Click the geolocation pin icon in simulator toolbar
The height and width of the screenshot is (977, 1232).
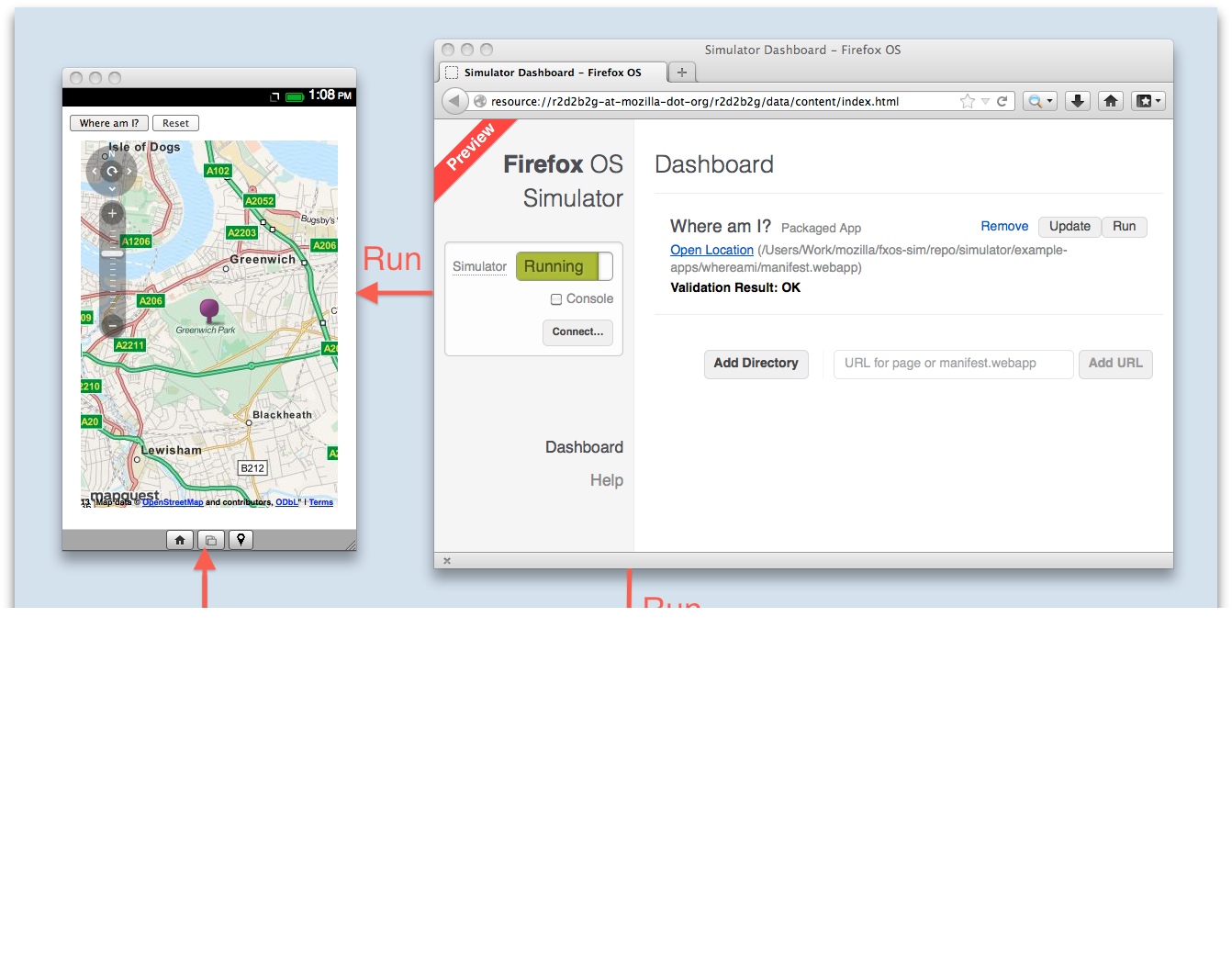click(241, 541)
